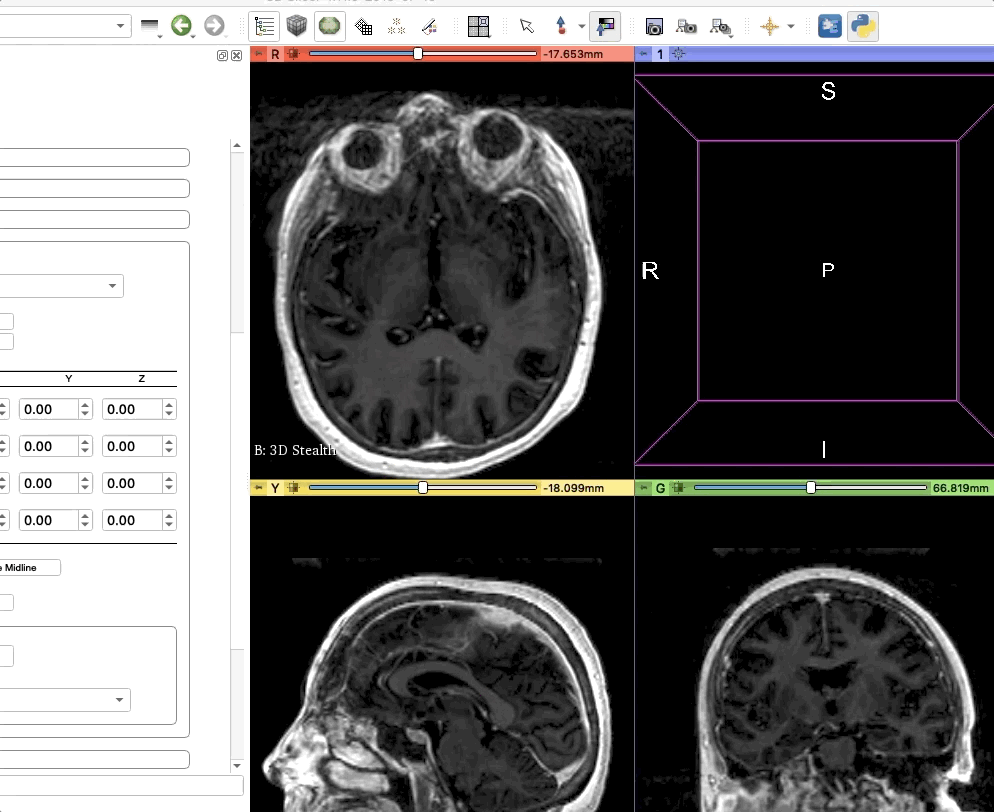Click the 1 label on 3D view bar
Image resolution: width=994 pixels, height=812 pixels.
pyautogui.click(x=660, y=54)
